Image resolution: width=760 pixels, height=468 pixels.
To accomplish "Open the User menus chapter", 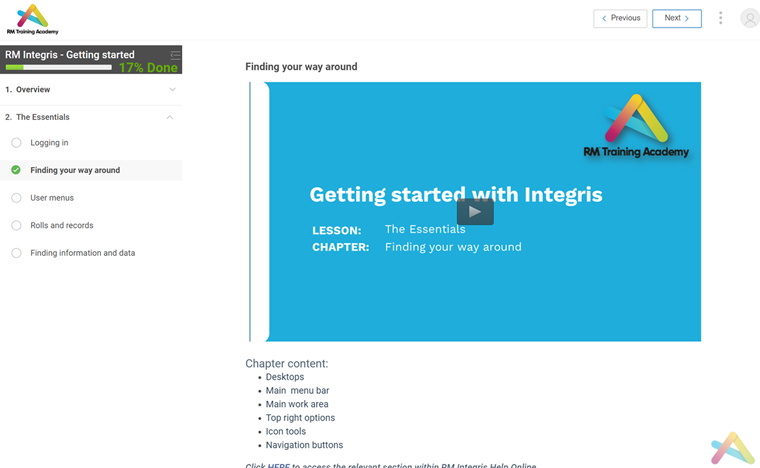I will click(52, 198).
